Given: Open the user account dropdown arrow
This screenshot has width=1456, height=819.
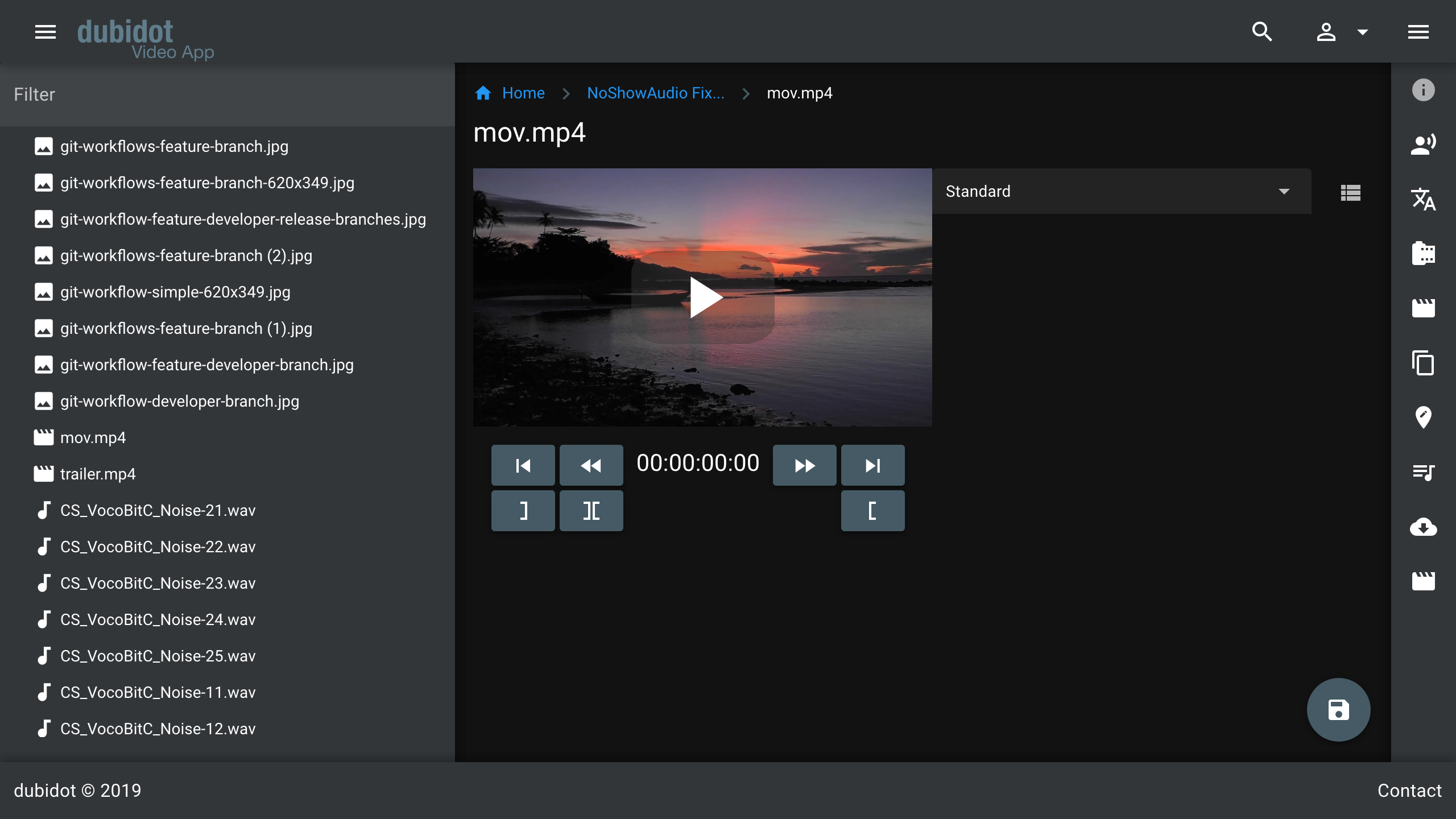Looking at the screenshot, I should [1362, 32].
